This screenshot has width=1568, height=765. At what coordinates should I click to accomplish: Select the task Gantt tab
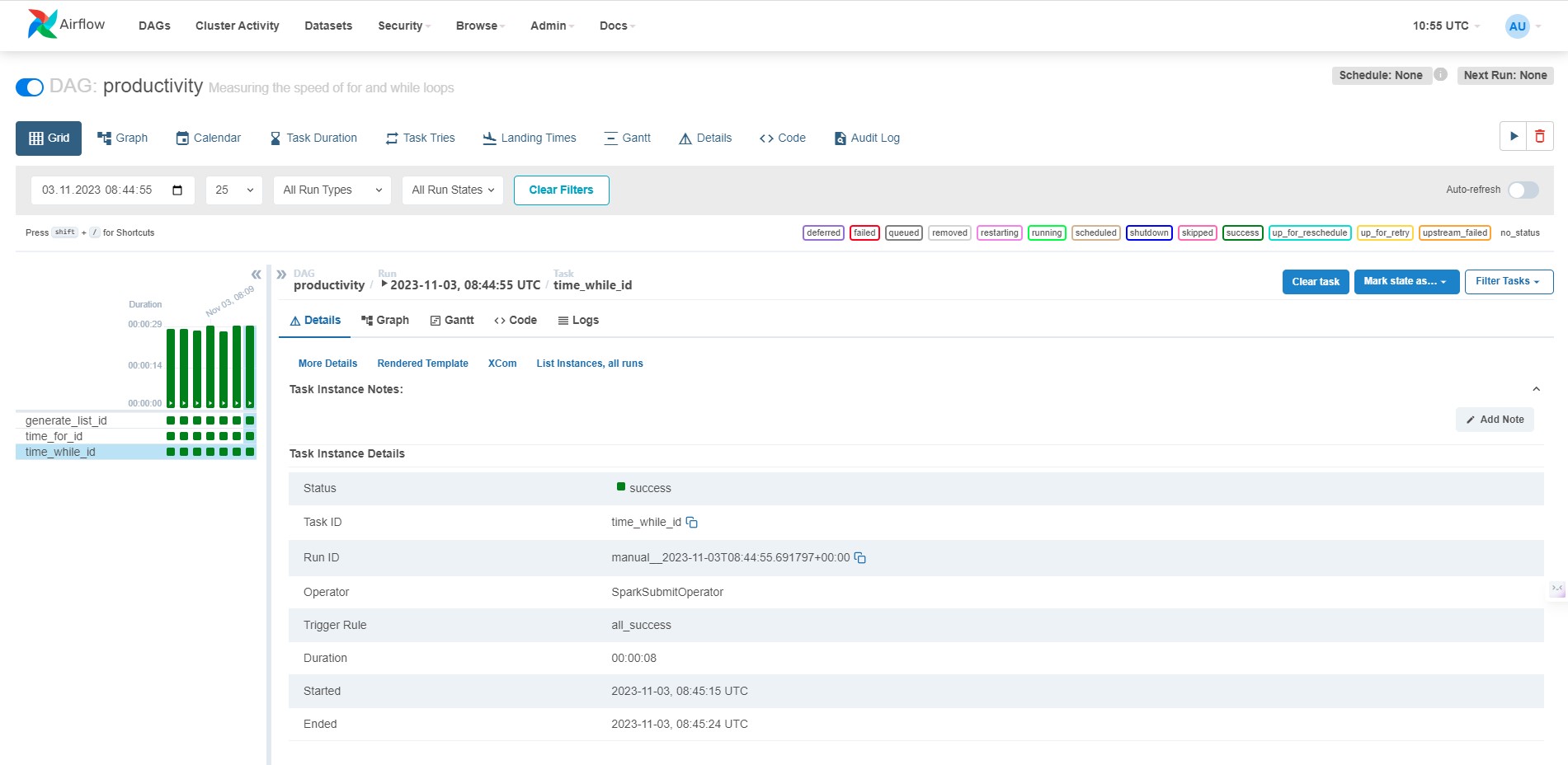point(452,321)
